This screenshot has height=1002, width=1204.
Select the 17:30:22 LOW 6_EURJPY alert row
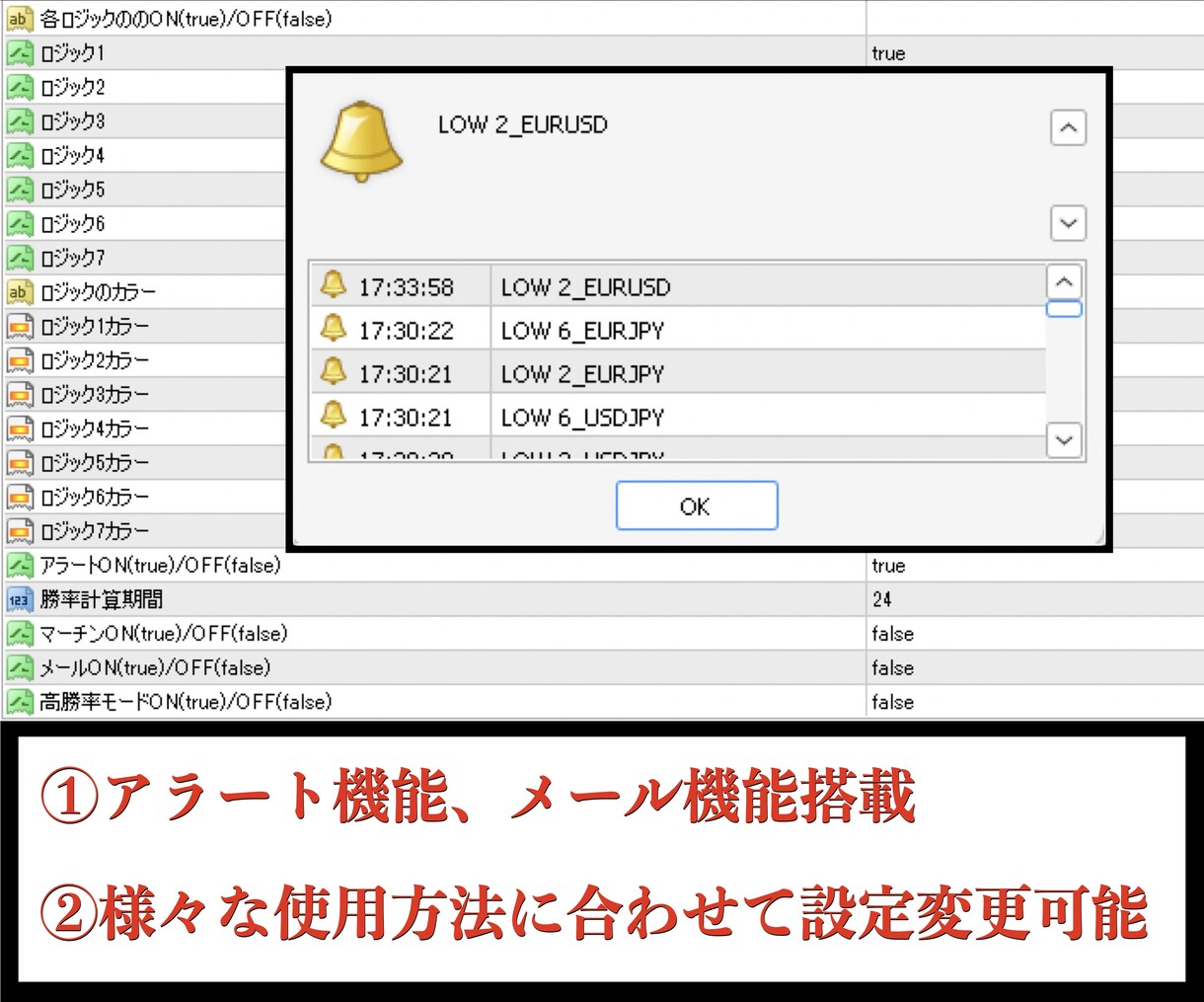pyautogui.click(x=678, y=330)
